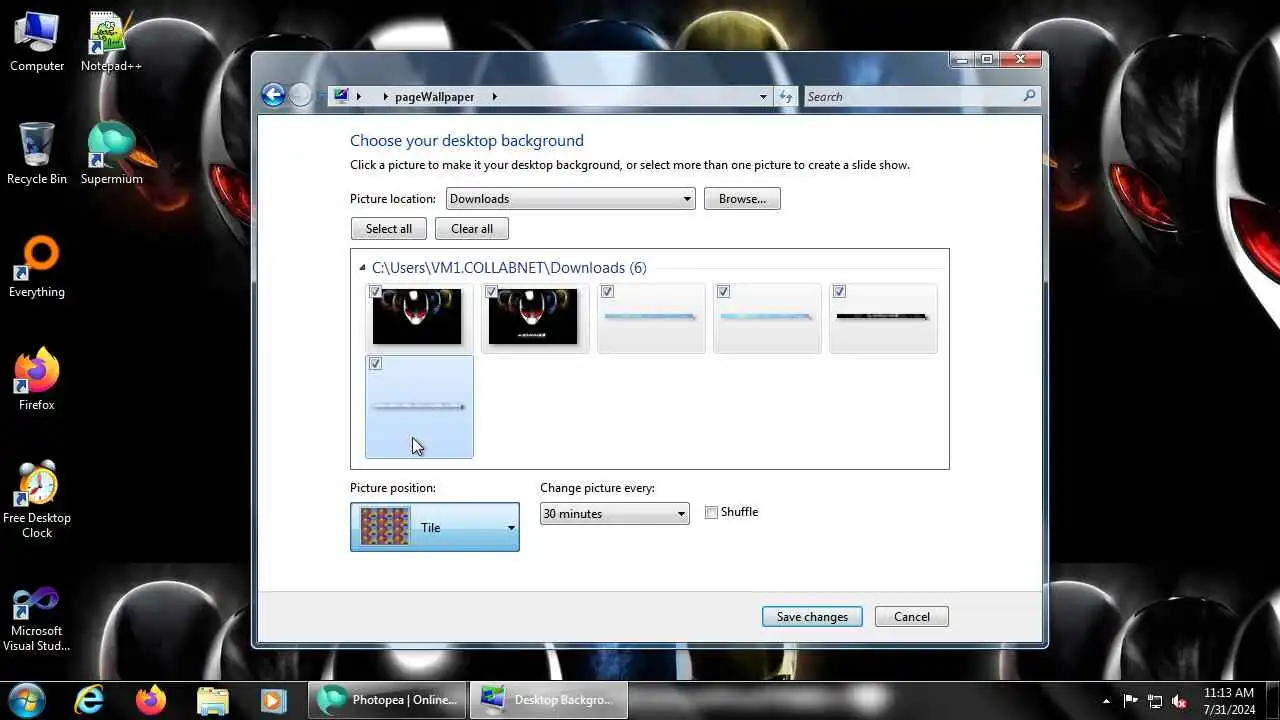Image resolution: width=1280 pixels, height=720 pixels.
Task: Enable the Shuffle checkbox
Action: coord(711,512)
